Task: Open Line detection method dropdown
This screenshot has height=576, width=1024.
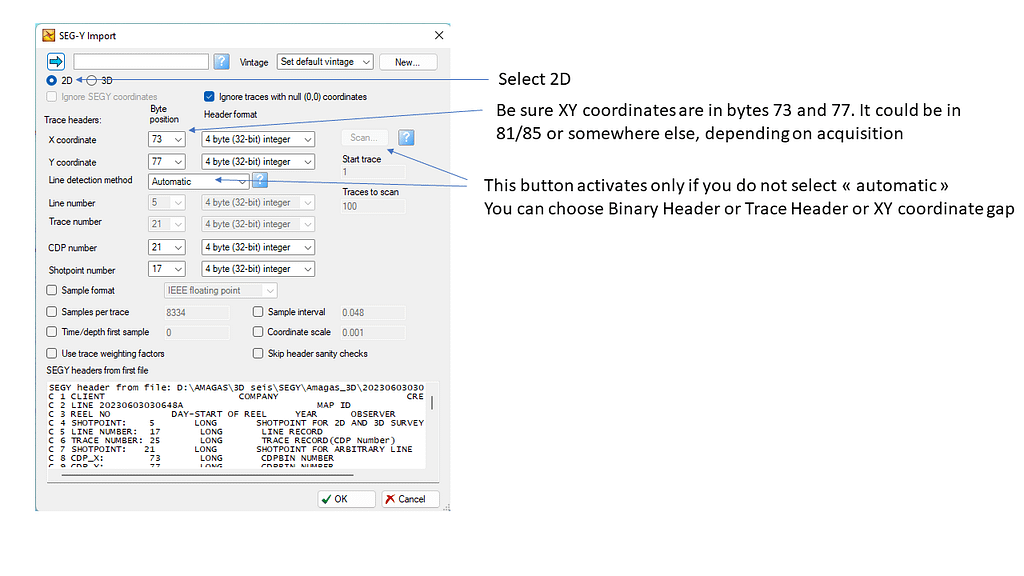Action: [x=199, y=181]
